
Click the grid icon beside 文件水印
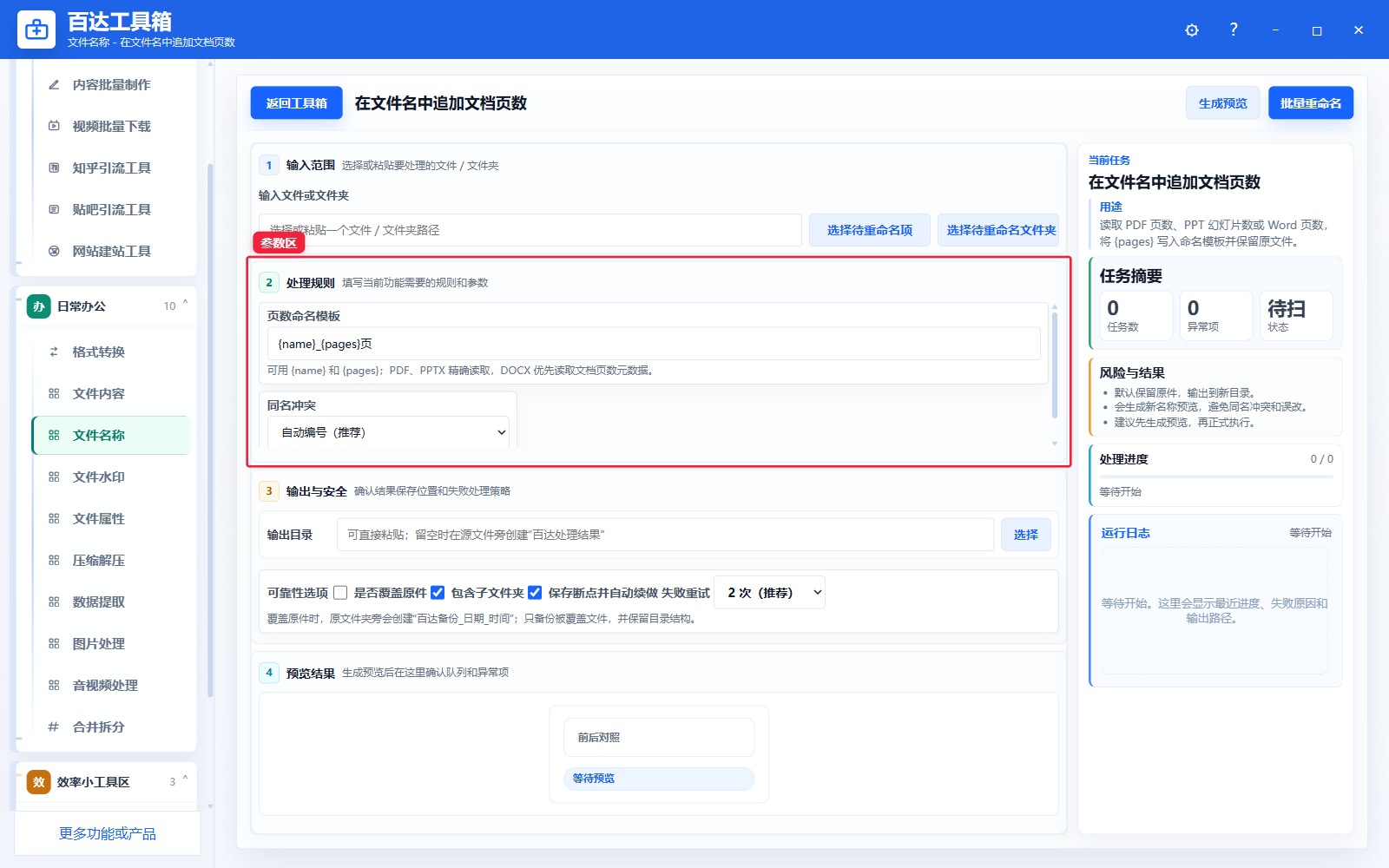pos(54,477)
